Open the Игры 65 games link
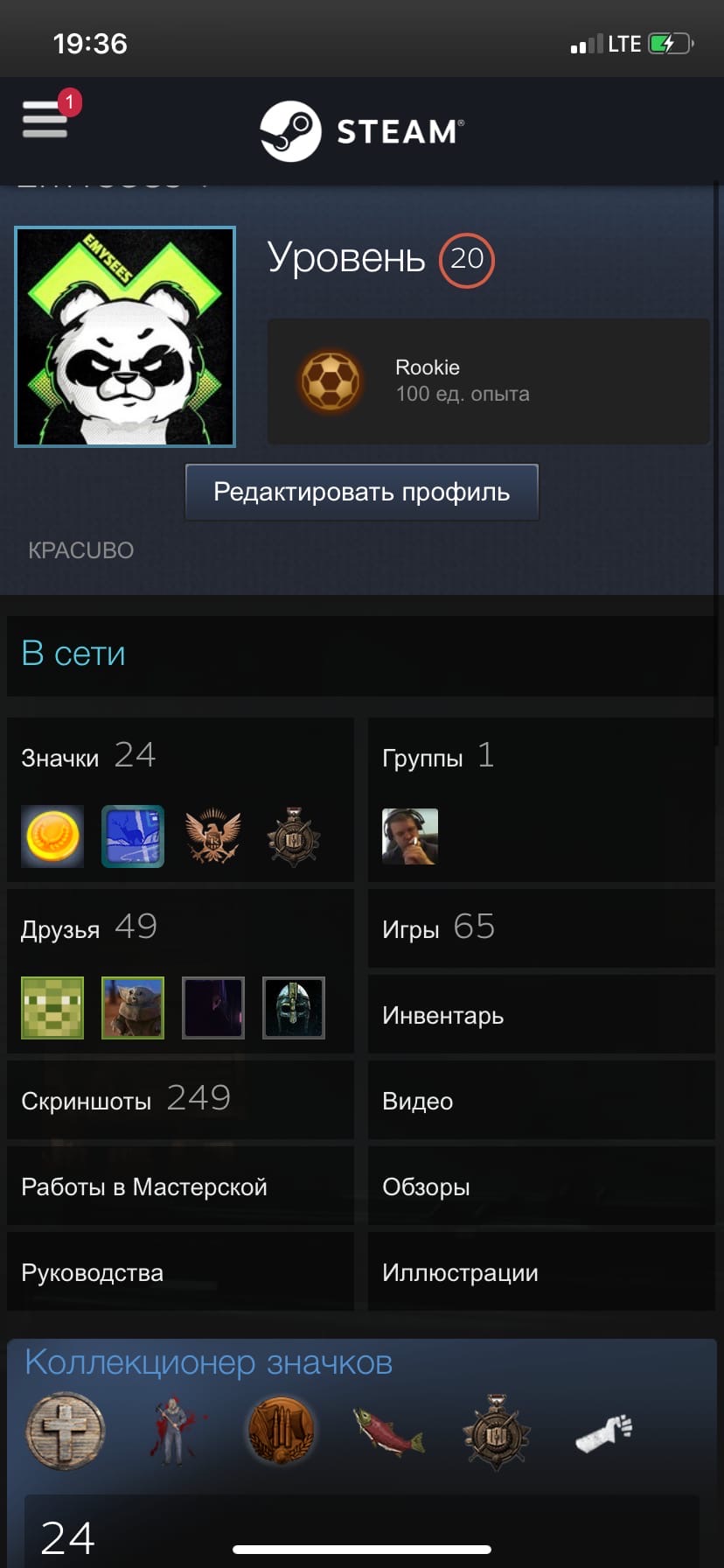 pyautogui.click(x=541, y=928)
